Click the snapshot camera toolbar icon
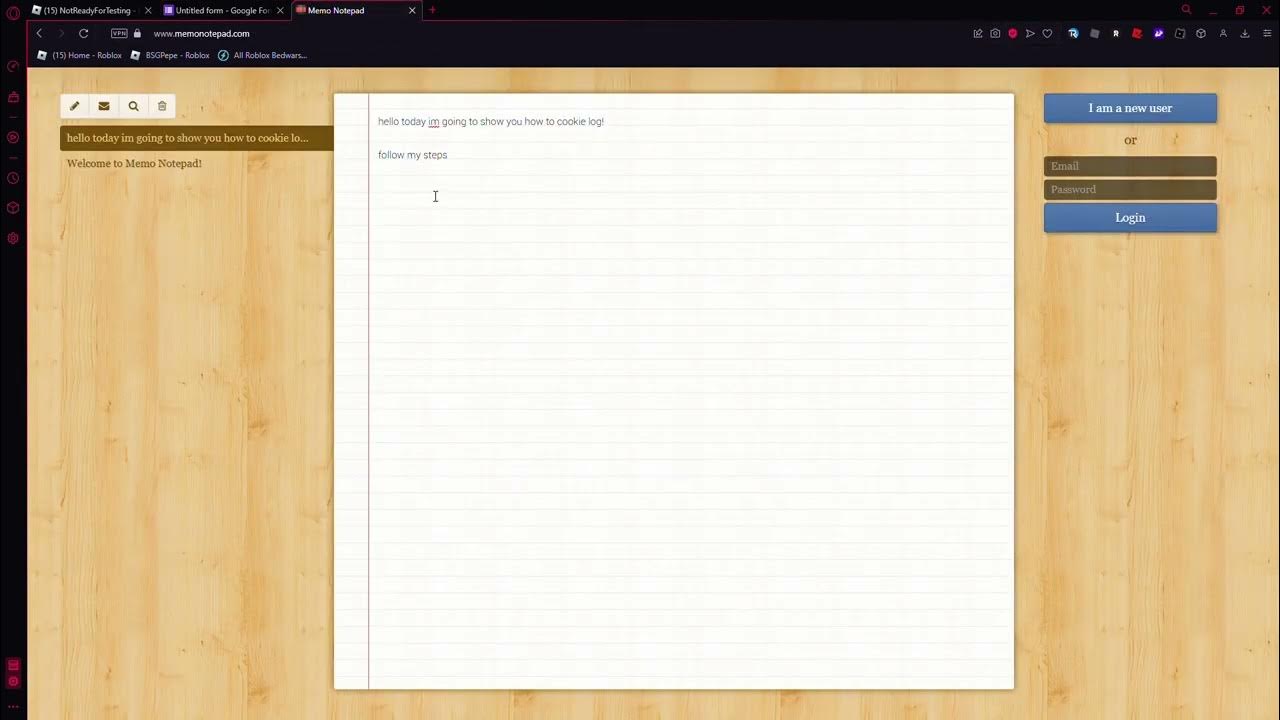This screenshot has width=1280, height=720. pos(995,33)
